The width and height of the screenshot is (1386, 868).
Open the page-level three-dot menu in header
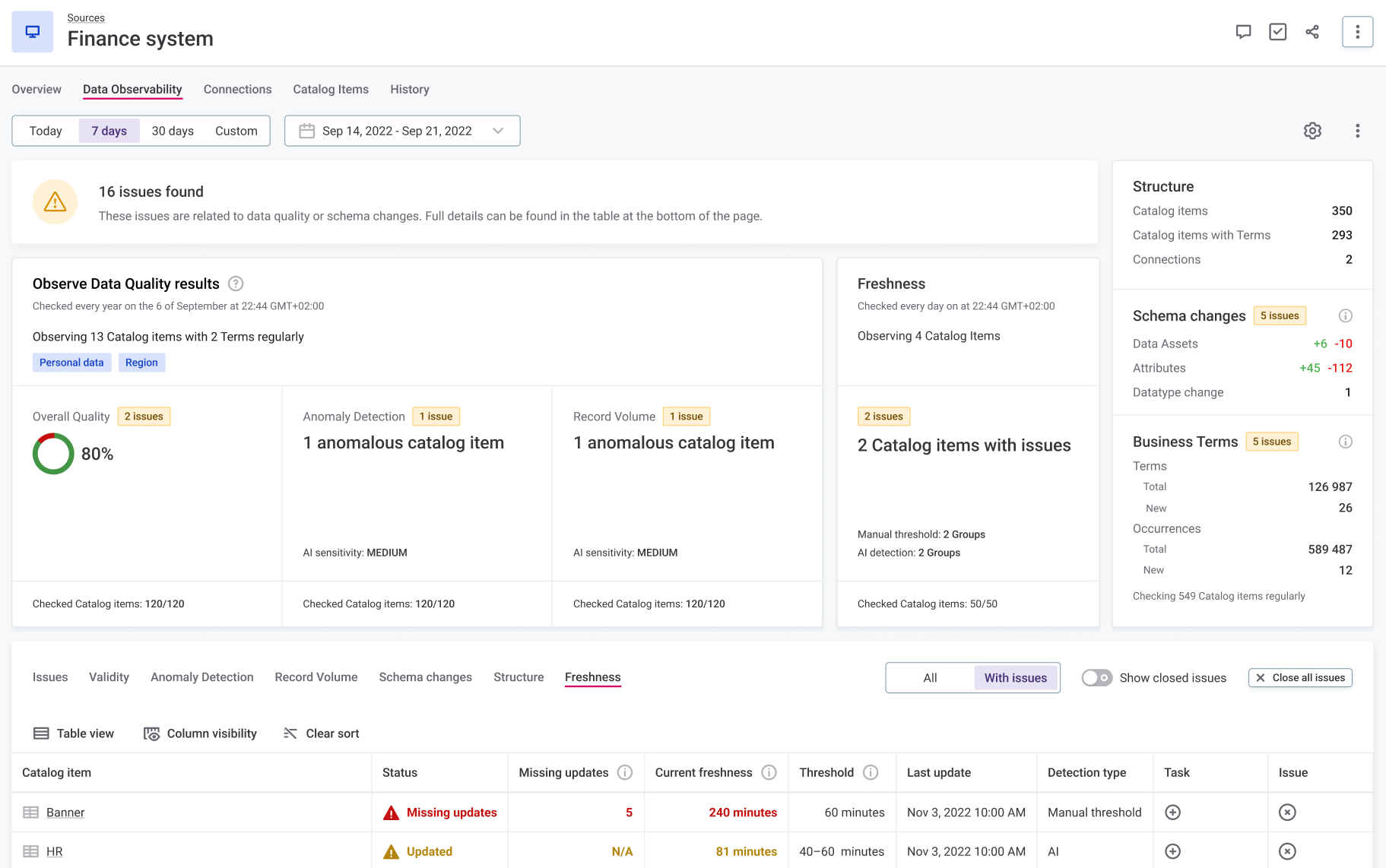[x=1357, y=32]
